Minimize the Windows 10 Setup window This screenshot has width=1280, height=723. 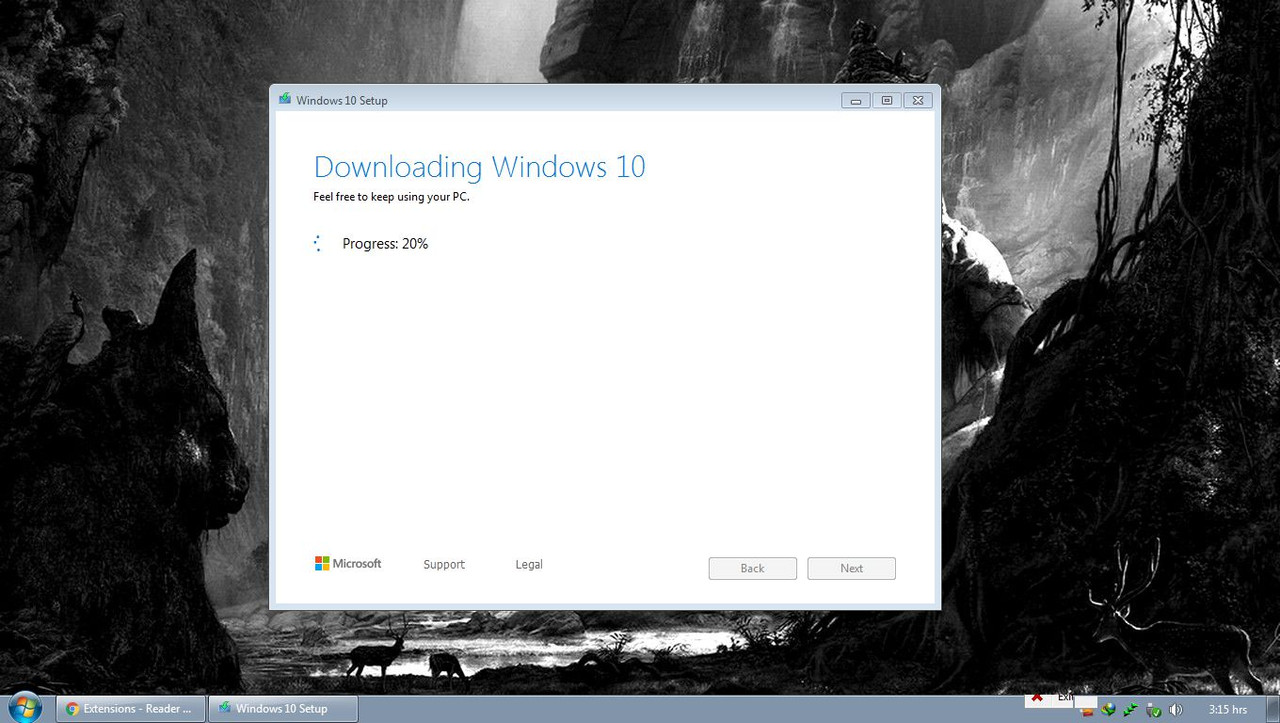click(856, 100)
